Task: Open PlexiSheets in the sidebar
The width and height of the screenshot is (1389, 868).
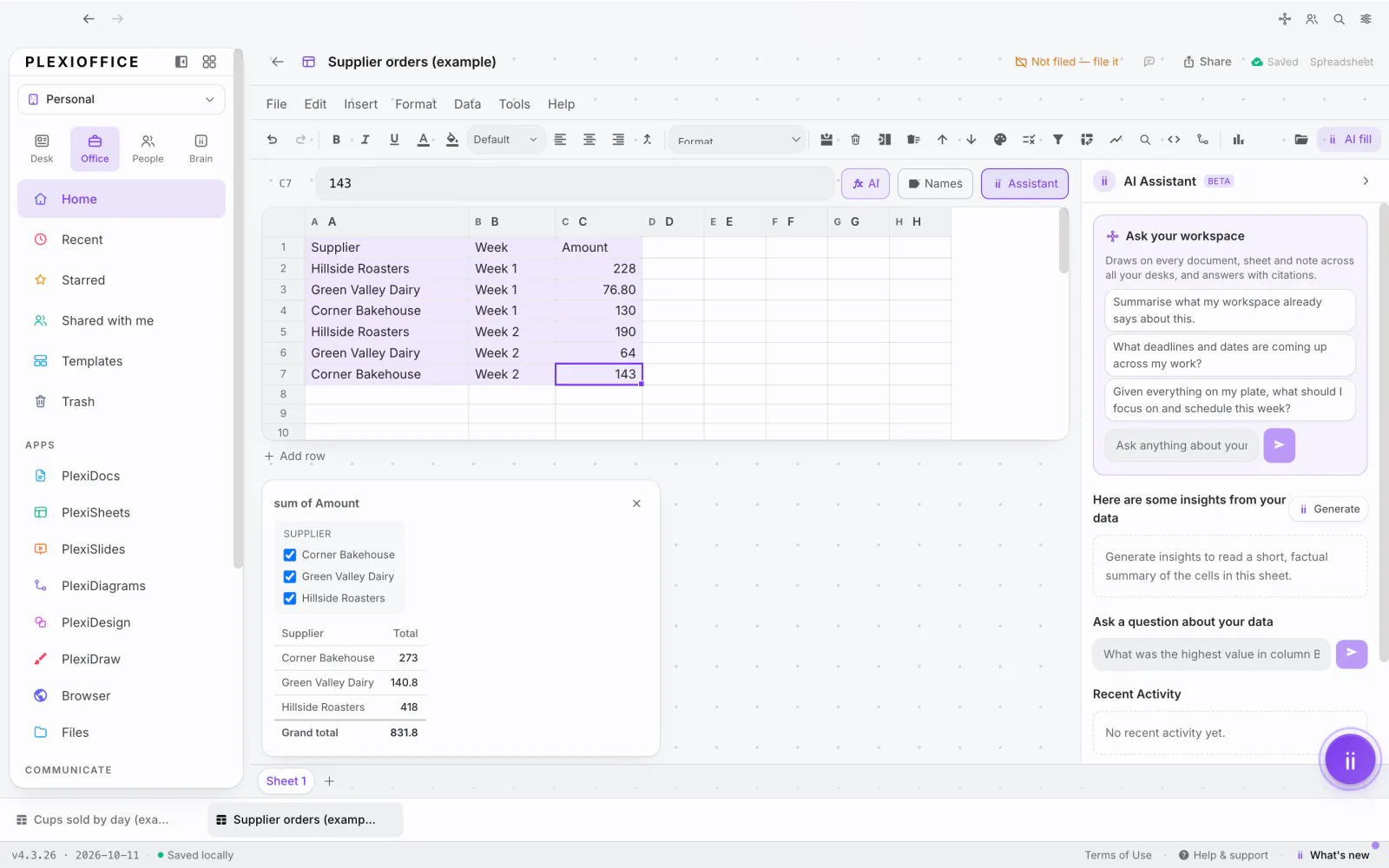Action: [95, 512]
